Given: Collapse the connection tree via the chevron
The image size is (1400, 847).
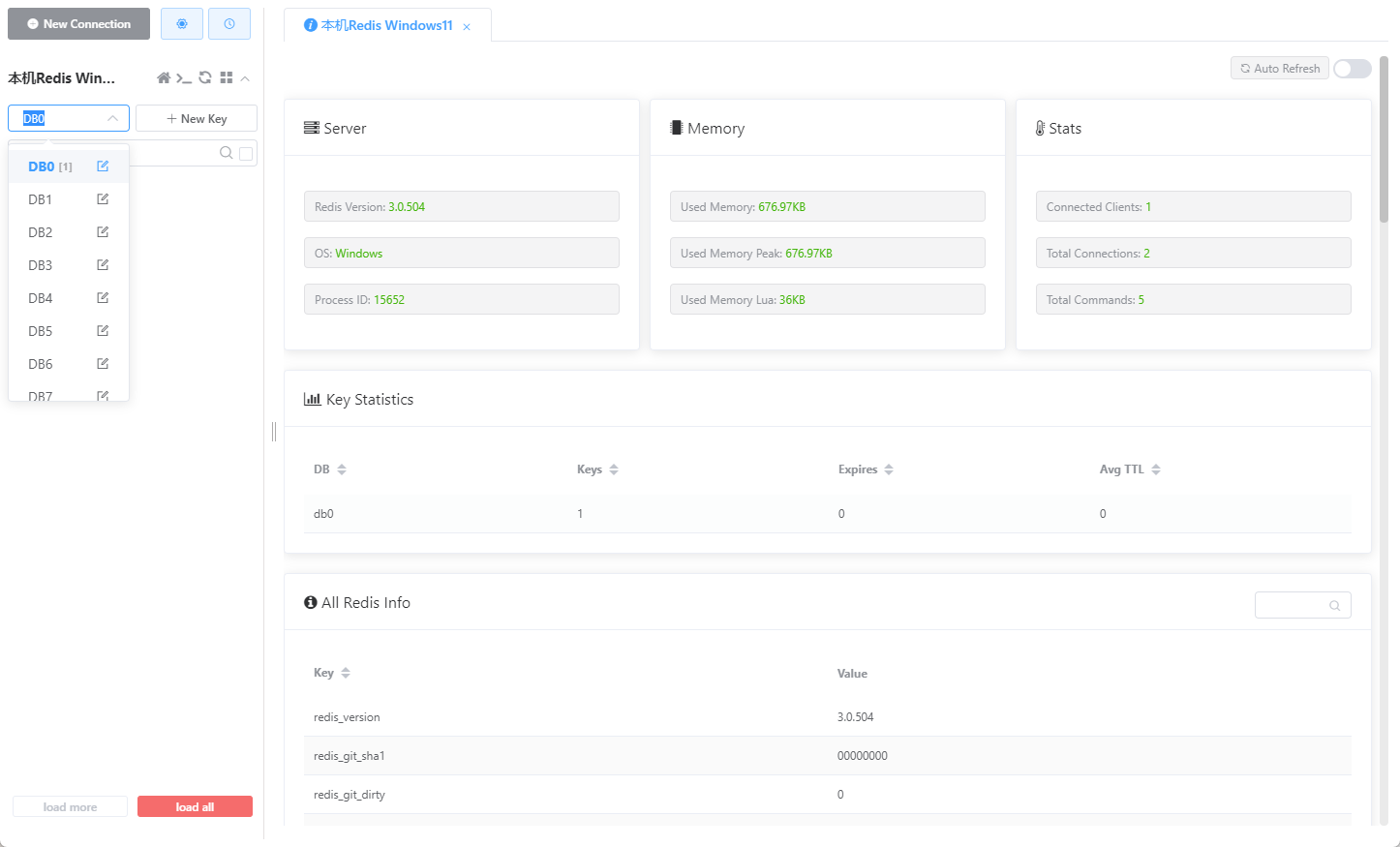Looking at the screenshot, I should point(245,77).
